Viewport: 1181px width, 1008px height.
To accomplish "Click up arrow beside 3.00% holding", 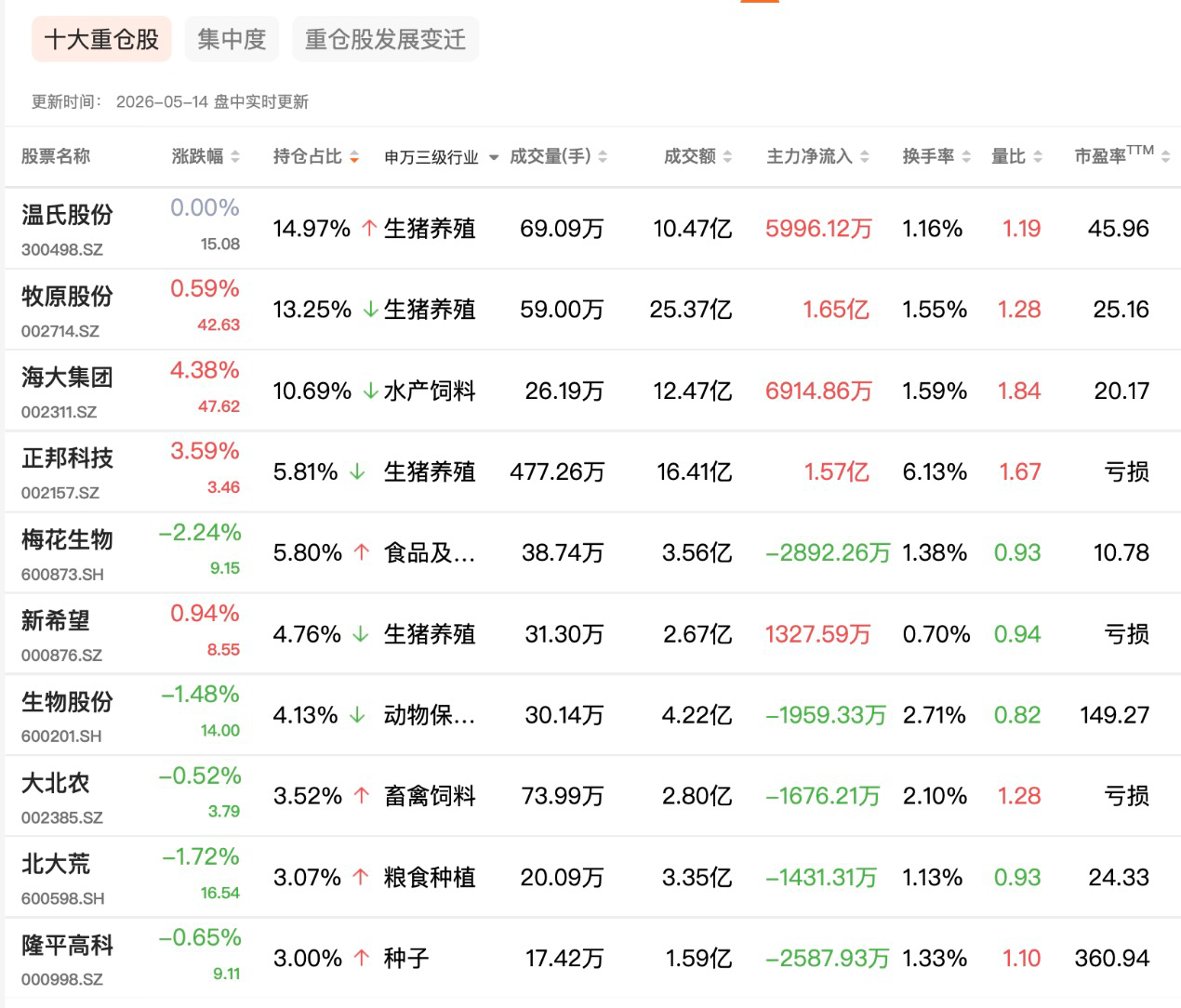I will [362, 959].
